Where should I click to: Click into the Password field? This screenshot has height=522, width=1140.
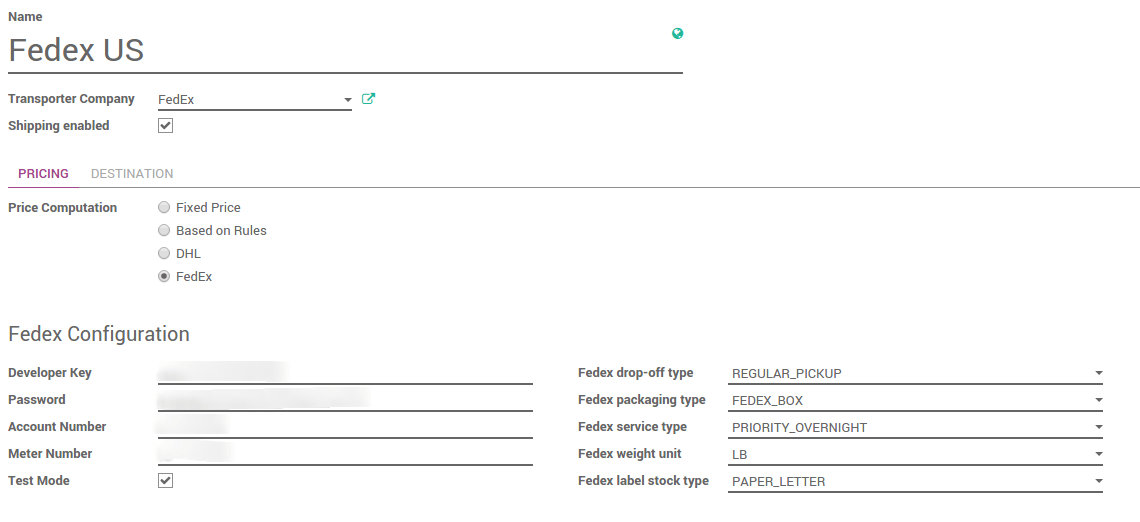pos(345,400)
